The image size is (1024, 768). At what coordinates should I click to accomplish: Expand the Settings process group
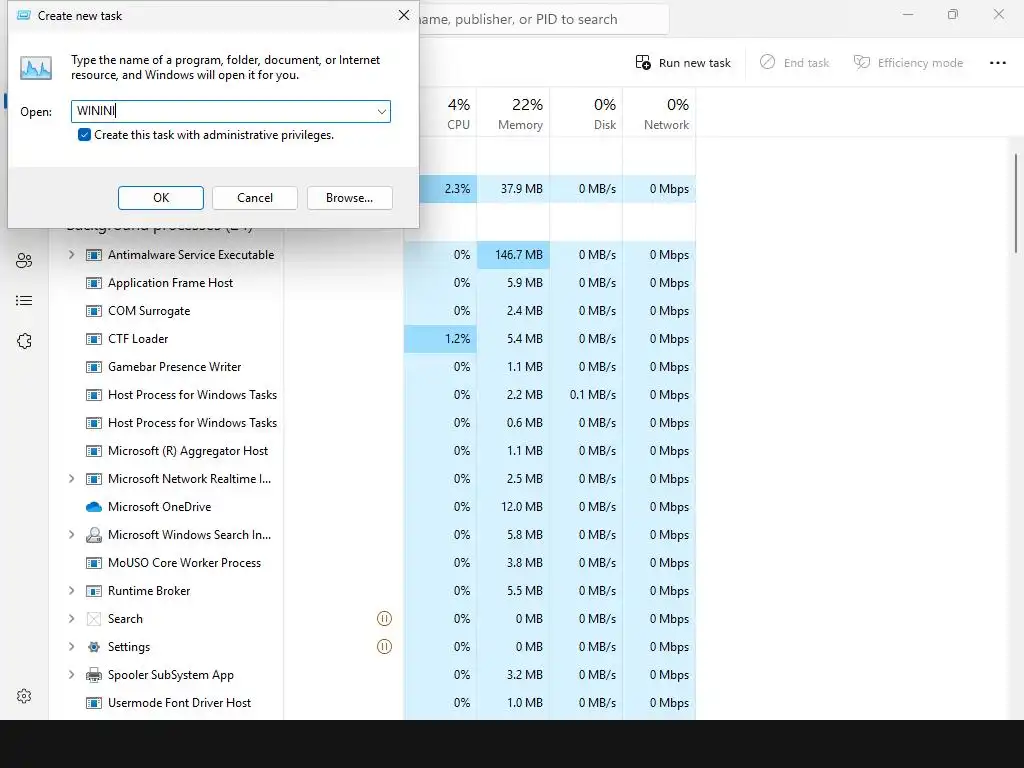click(x=71, y=647)
